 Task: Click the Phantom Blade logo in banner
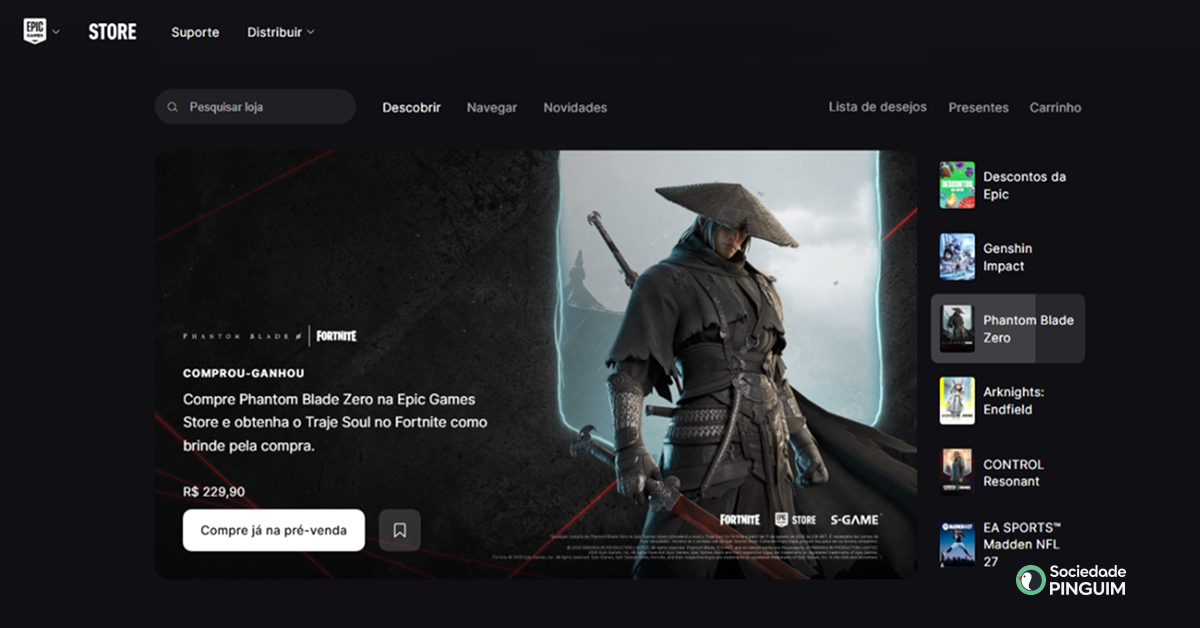click(242, 336)
